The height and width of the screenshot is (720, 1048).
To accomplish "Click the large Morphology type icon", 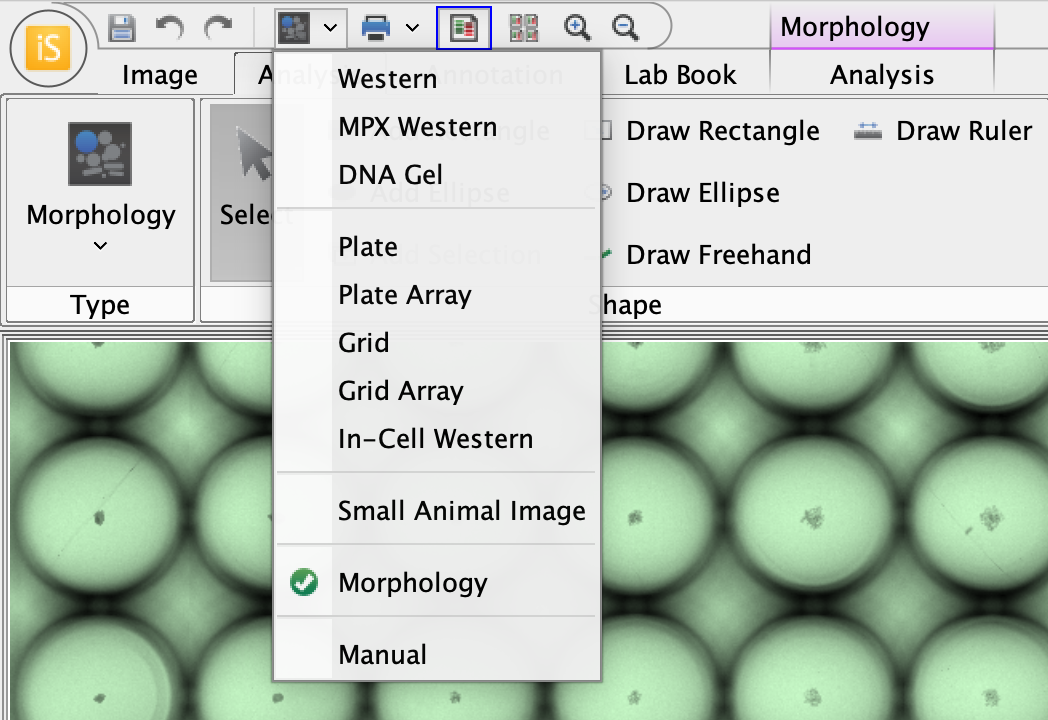I will point(100,154).
